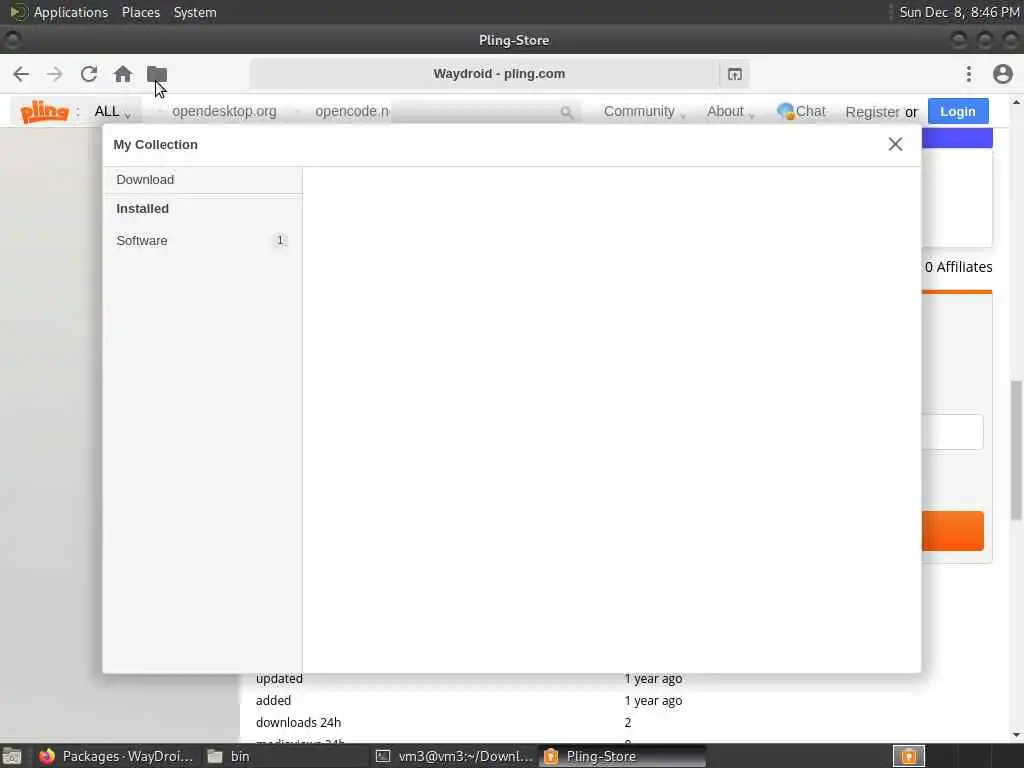Click the show desktop icon

(12, 756)
